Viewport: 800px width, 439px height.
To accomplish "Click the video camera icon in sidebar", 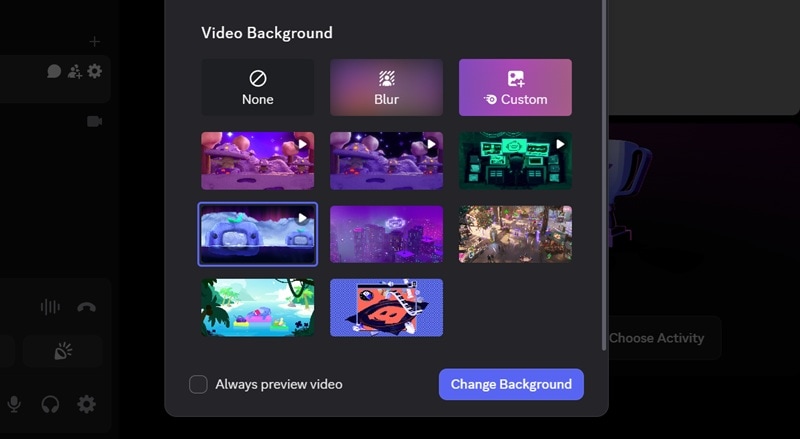I will [94, 121].
